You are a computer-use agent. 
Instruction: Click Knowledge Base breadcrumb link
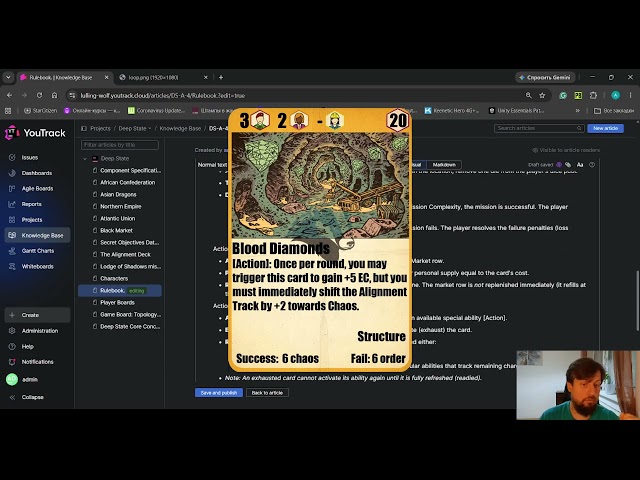point(180,128)
